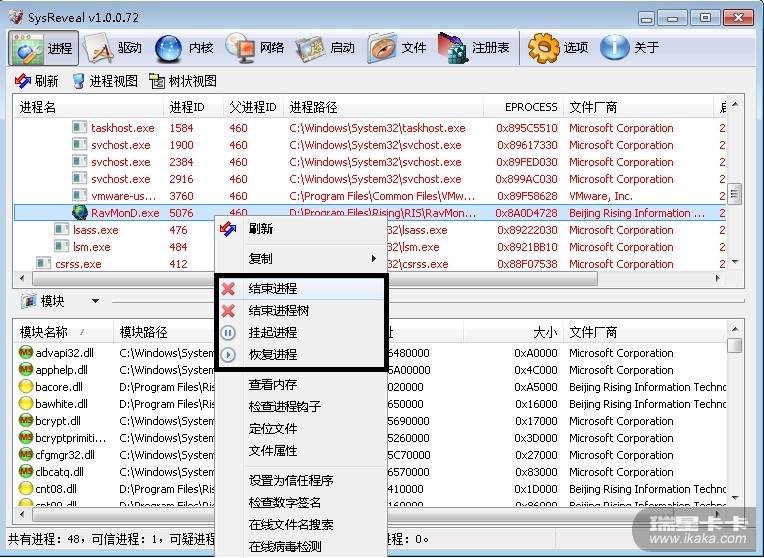Sort by the 进程路径 column header
Viewport: 764px width, 558px height.
(383, 107)
